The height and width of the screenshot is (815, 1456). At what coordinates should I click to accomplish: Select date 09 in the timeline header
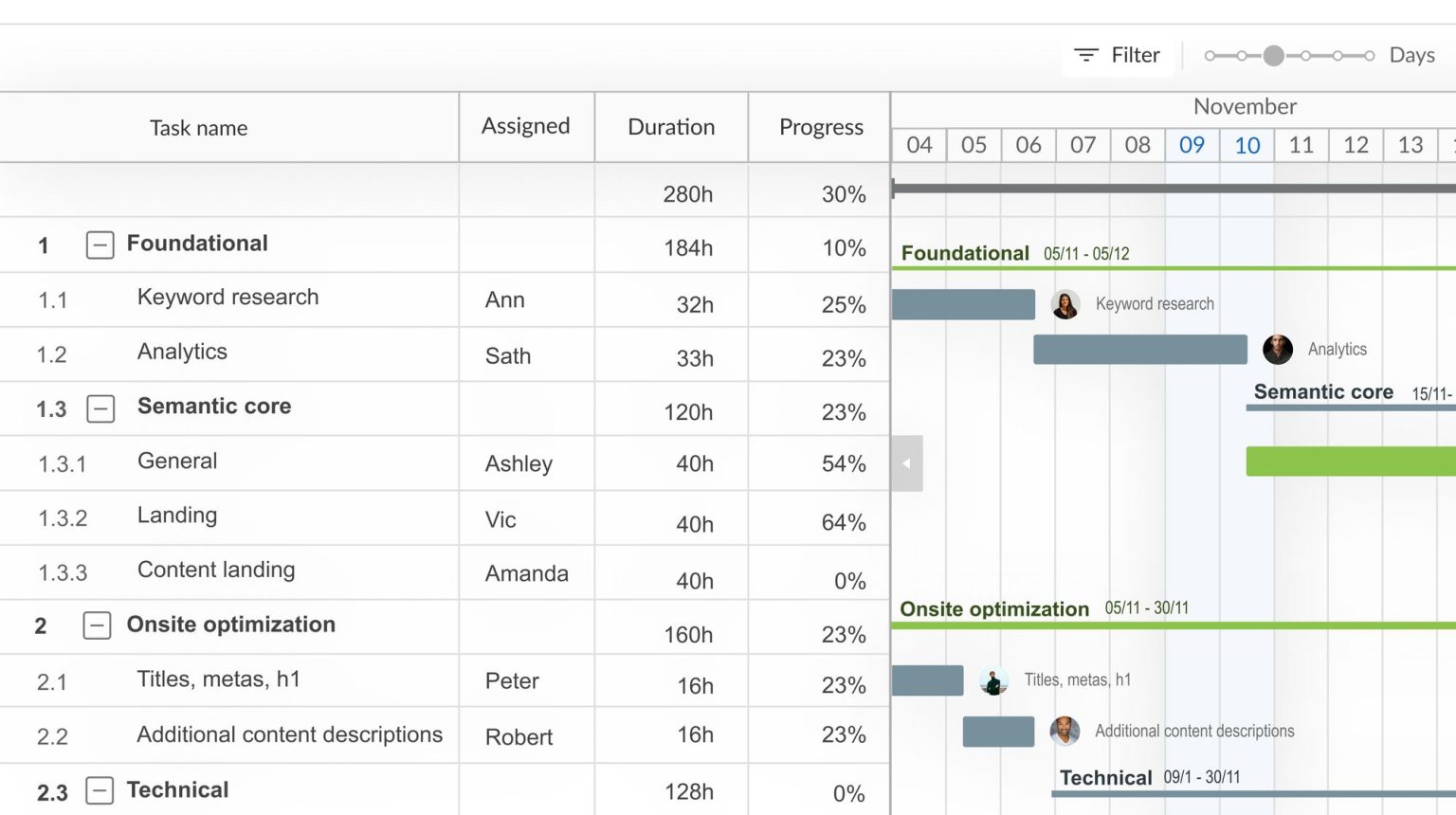click(1192, 145)
